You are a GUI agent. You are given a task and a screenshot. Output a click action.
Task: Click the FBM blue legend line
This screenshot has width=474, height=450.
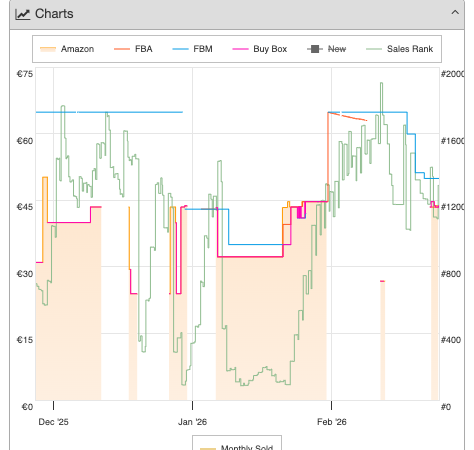point(180,49)
